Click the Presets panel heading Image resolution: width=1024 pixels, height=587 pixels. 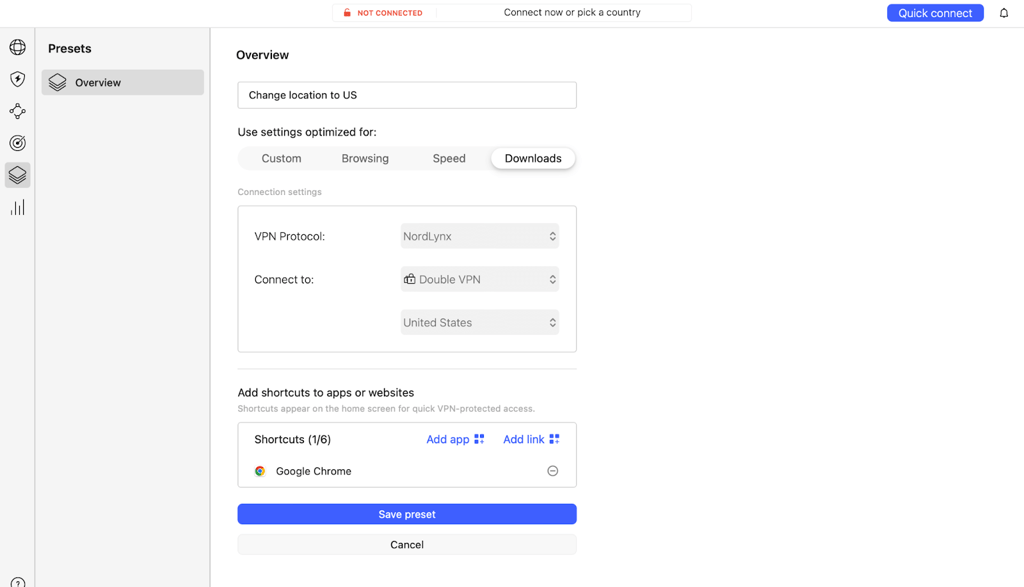click(x=69, y=48)
